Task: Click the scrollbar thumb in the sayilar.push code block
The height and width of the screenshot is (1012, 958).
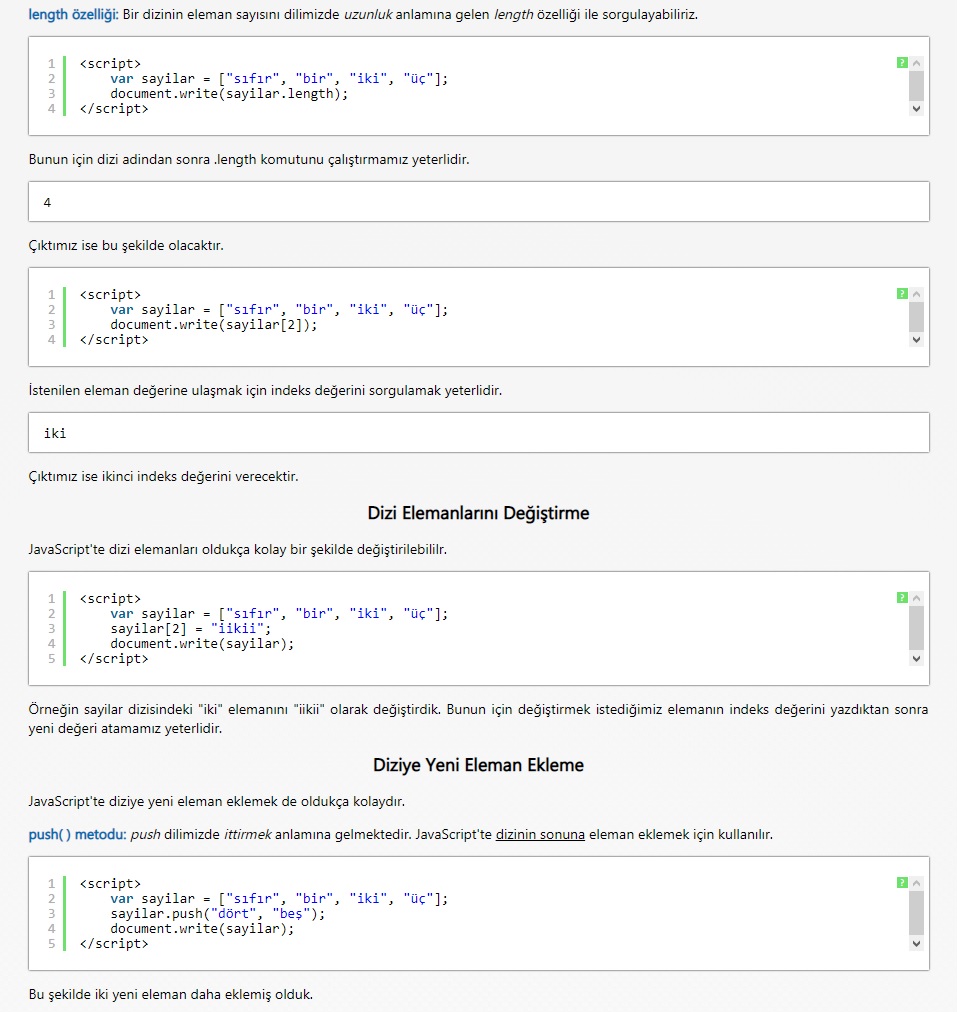Action: click(916, 913)
